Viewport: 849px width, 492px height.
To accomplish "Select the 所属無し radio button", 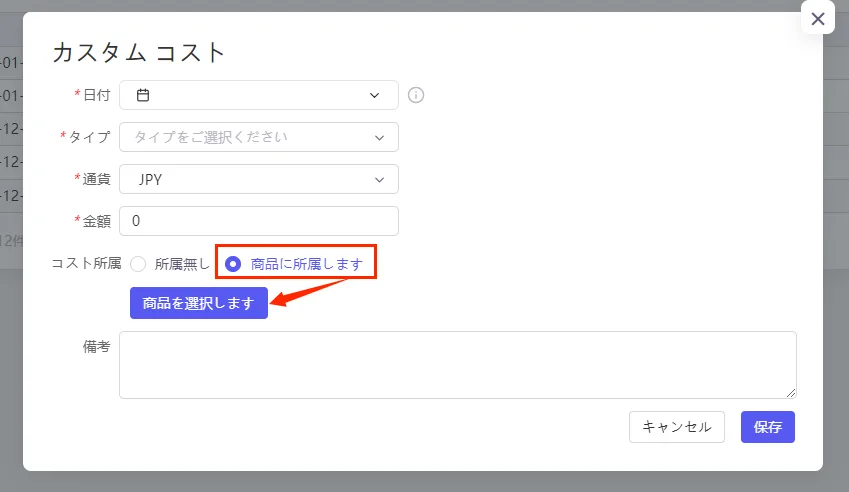I will click(x=138, y=264).
